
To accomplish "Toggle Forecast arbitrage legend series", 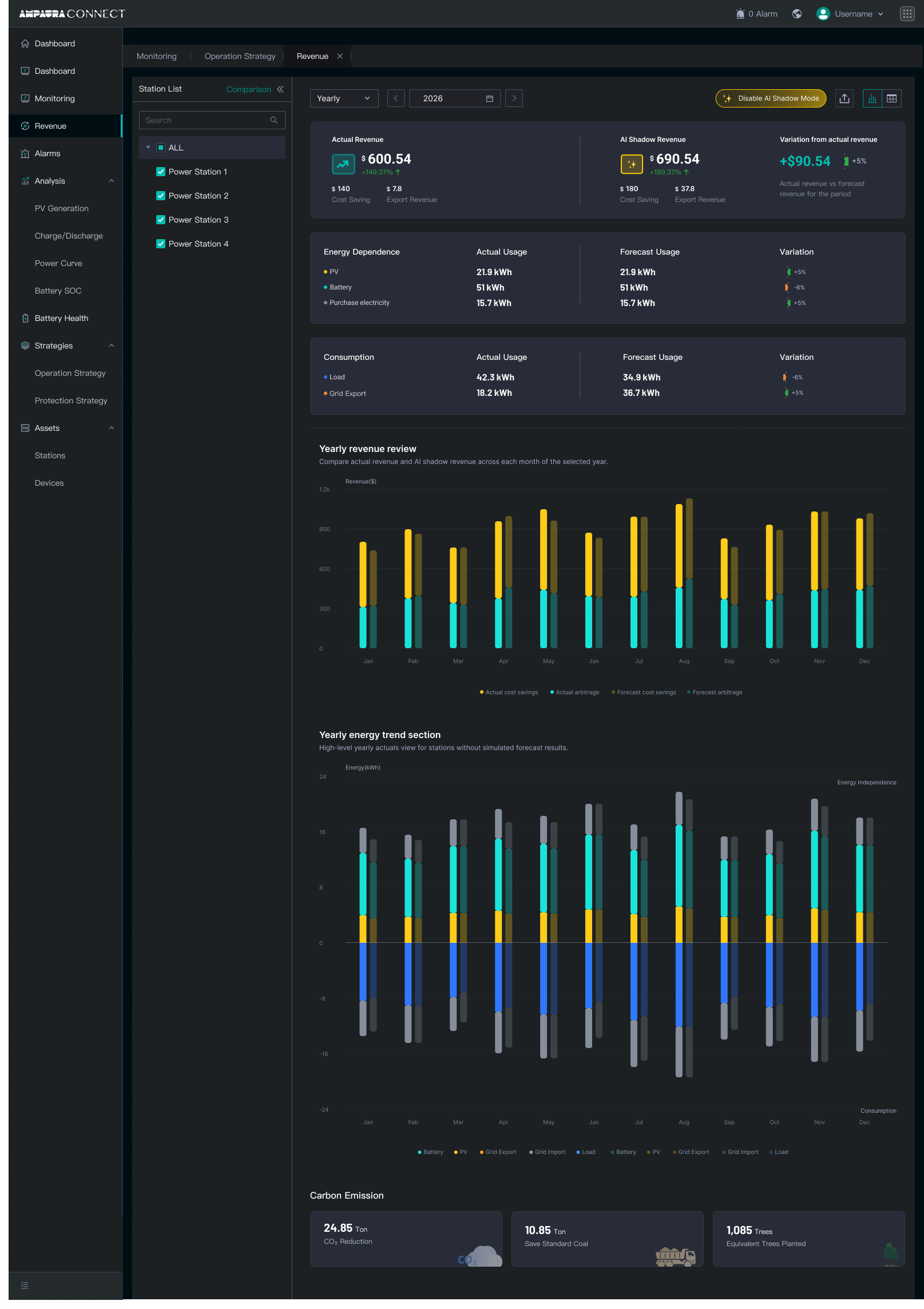I will [x=714, y=692].
